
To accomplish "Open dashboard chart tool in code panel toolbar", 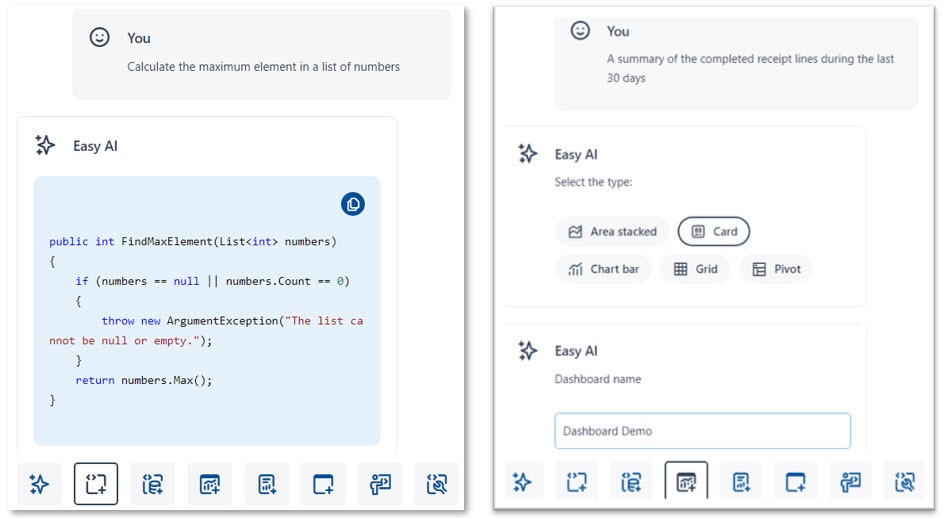I will tap(209, 484).
